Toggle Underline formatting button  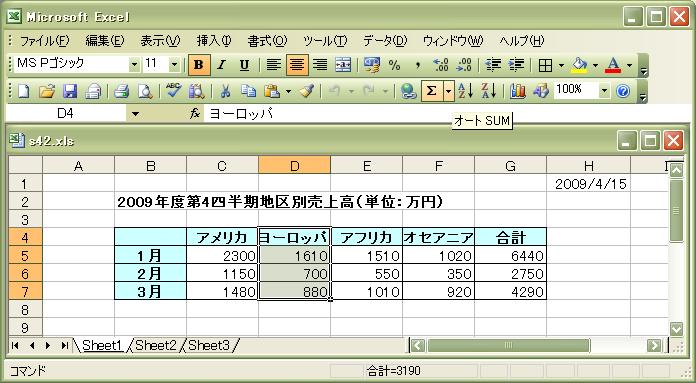click(244, 65)
